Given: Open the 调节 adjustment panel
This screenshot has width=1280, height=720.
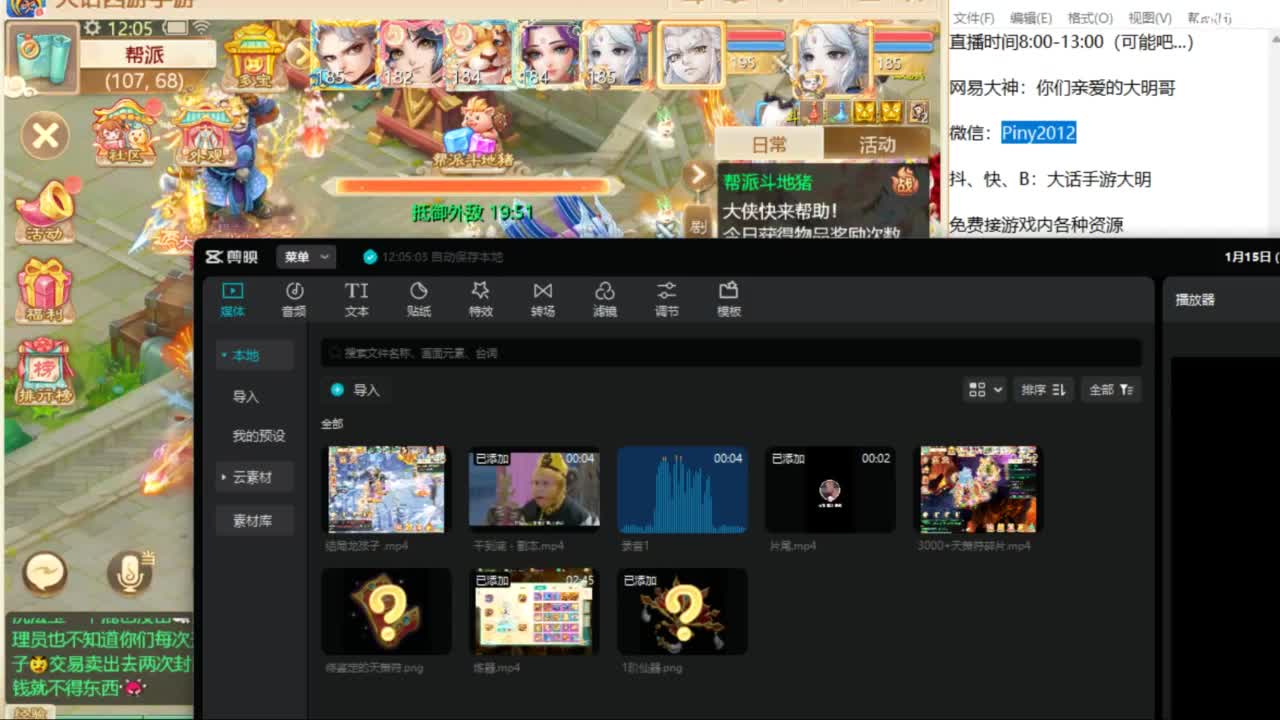Looking at the screenshot, I should 667,298.
